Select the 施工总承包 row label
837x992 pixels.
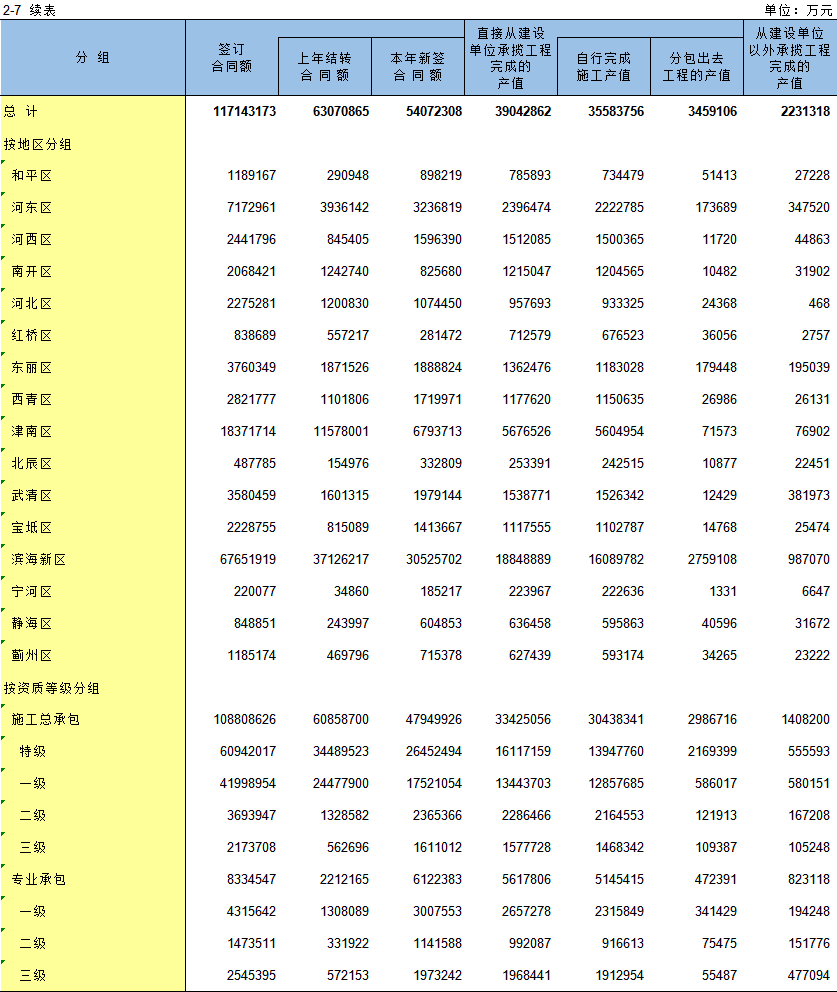pos(46,719)
